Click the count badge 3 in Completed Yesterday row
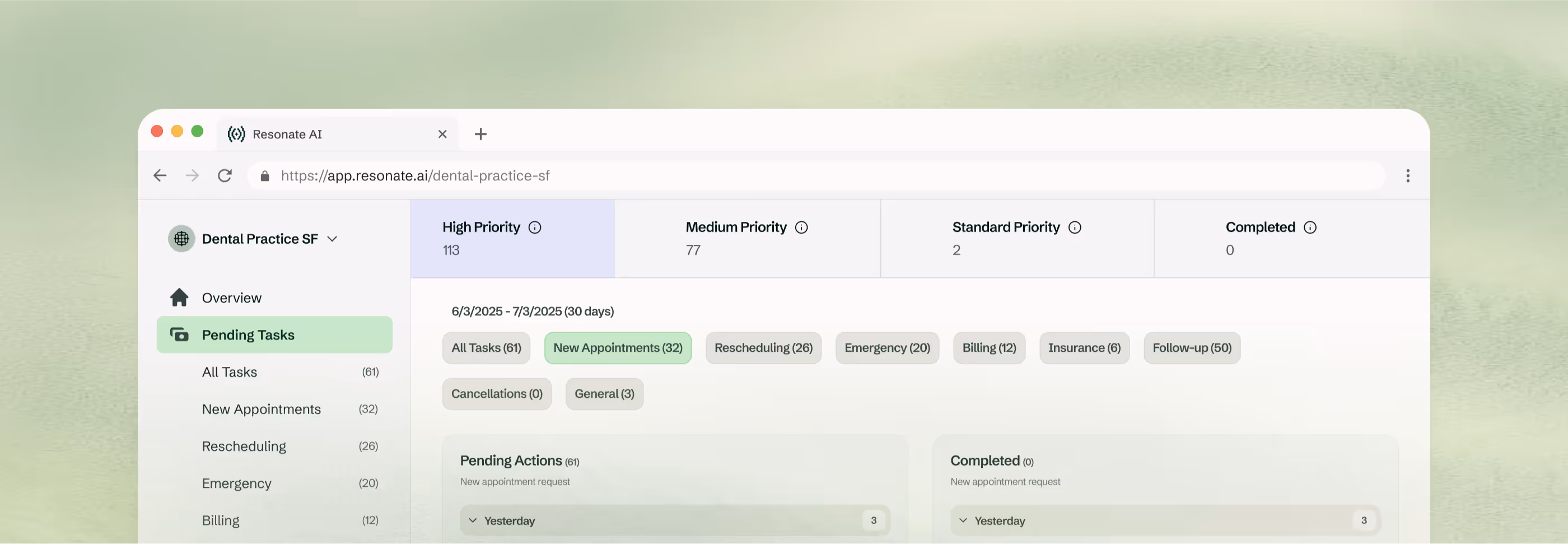Viewport: 1568px width, 544px height. click(1364, 520)
